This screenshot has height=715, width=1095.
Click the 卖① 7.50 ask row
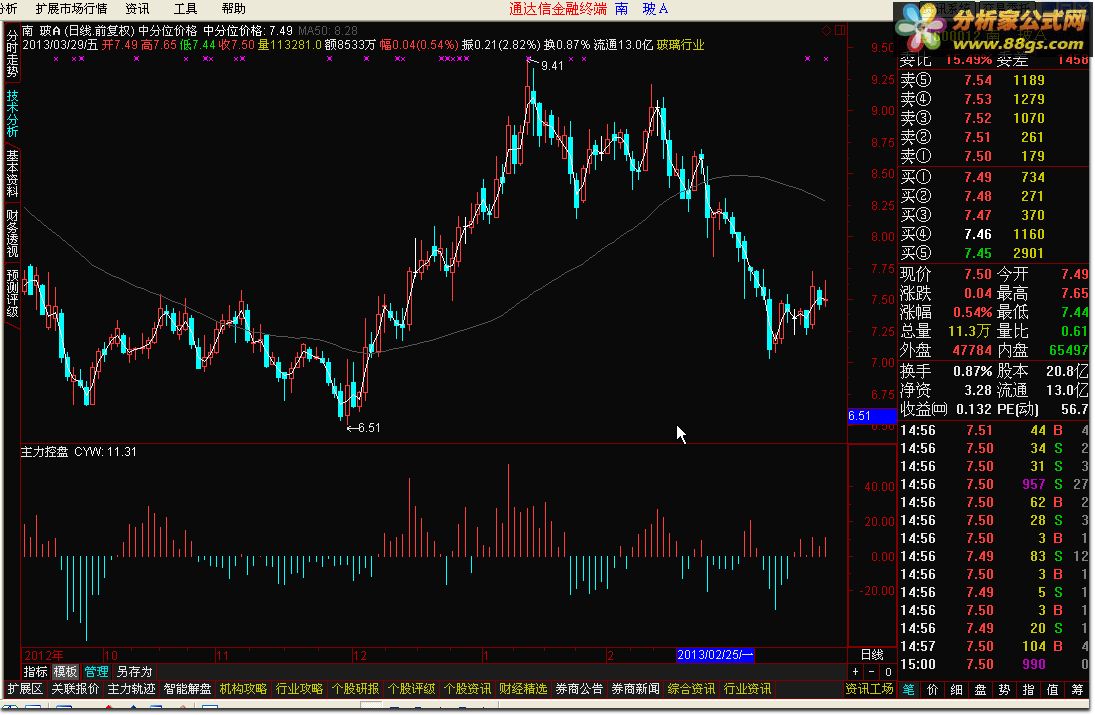[994, 156]
